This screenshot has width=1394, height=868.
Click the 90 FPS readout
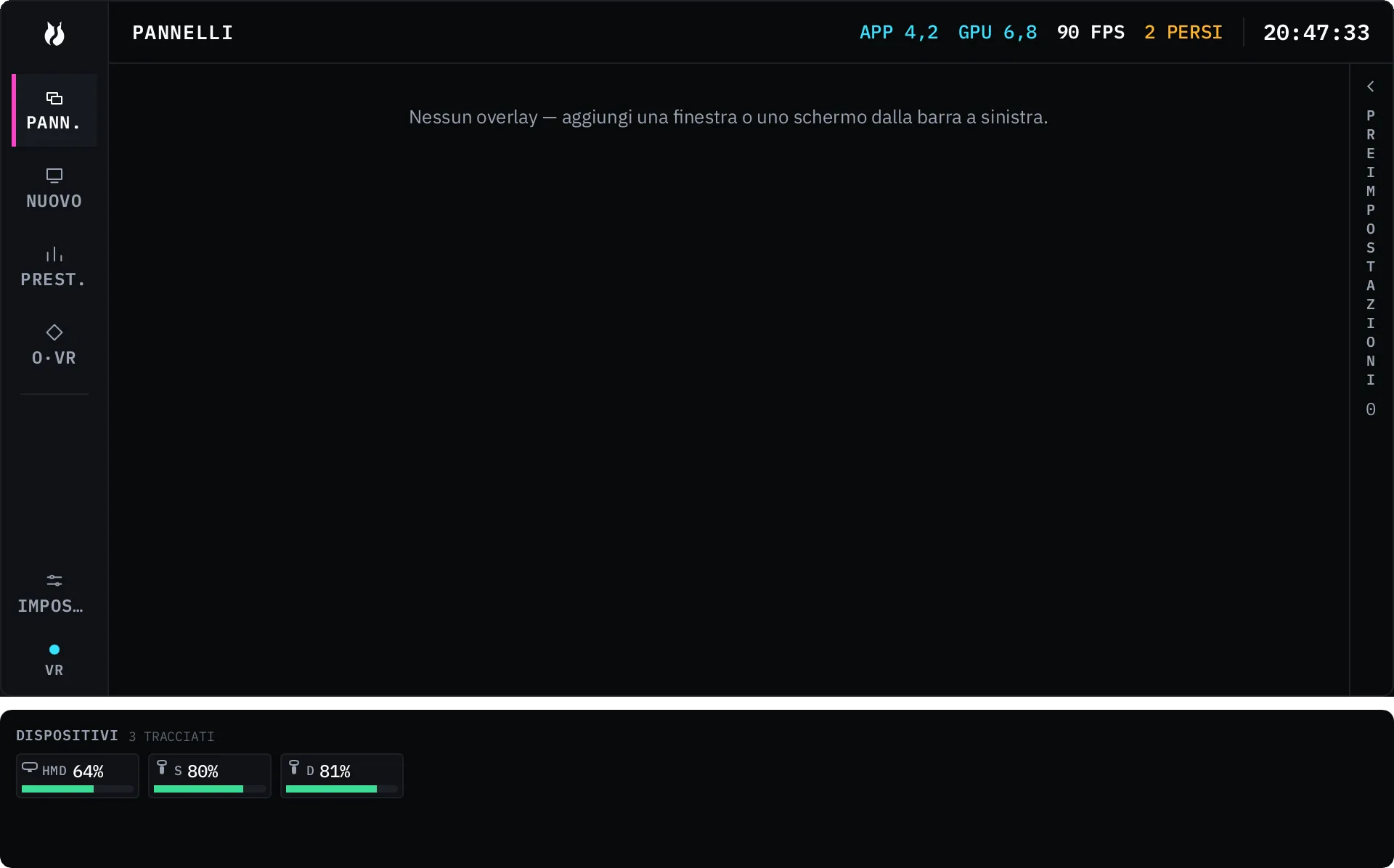point(1091,33)
